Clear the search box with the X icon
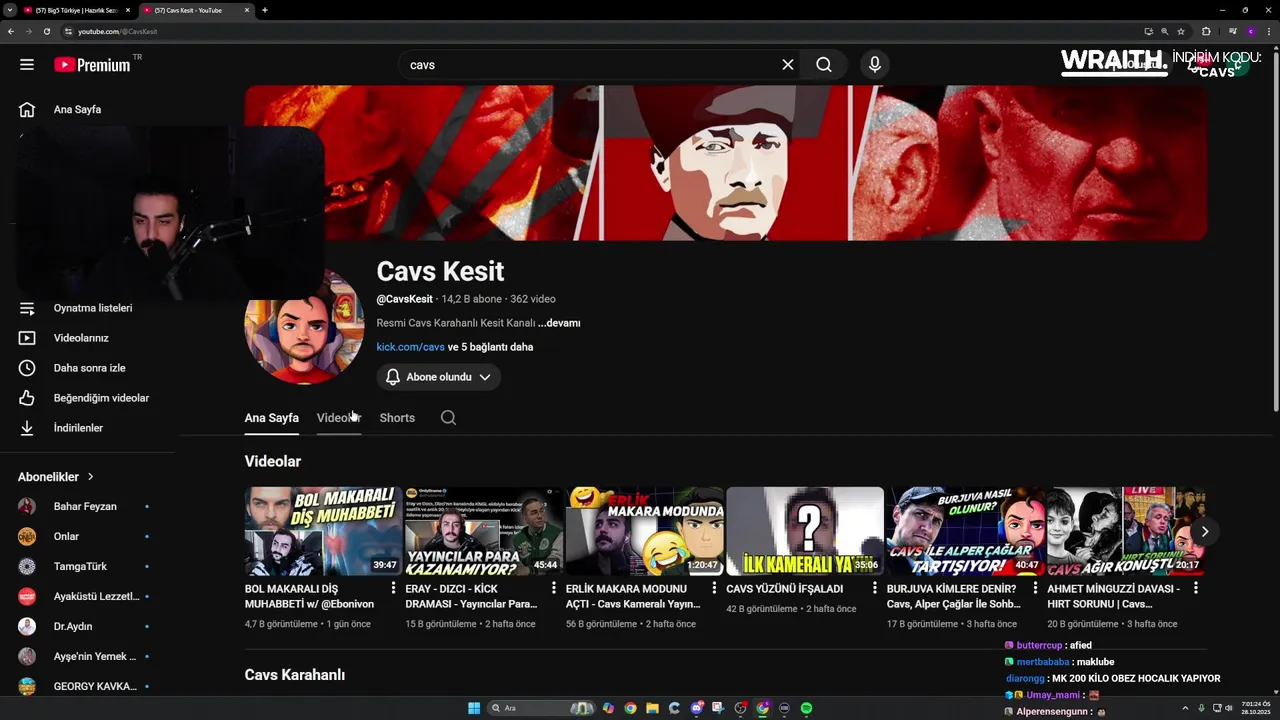The width and height of the screenshot is (1280, 720). tap(788, 65)
